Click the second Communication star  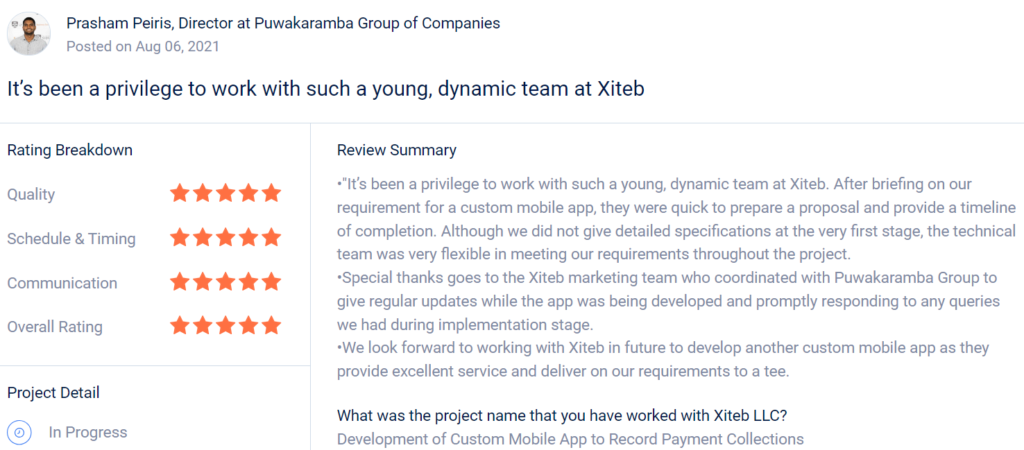click(202, 283)
